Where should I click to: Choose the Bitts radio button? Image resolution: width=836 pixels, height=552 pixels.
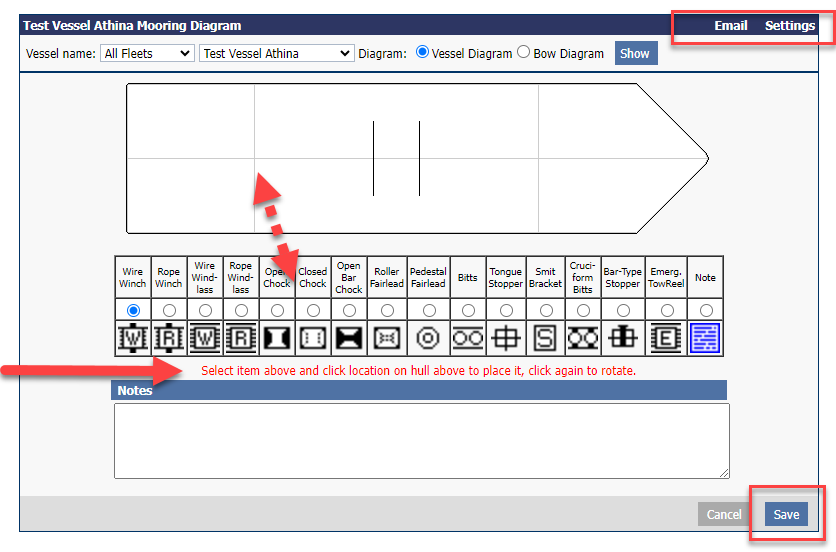468,310
